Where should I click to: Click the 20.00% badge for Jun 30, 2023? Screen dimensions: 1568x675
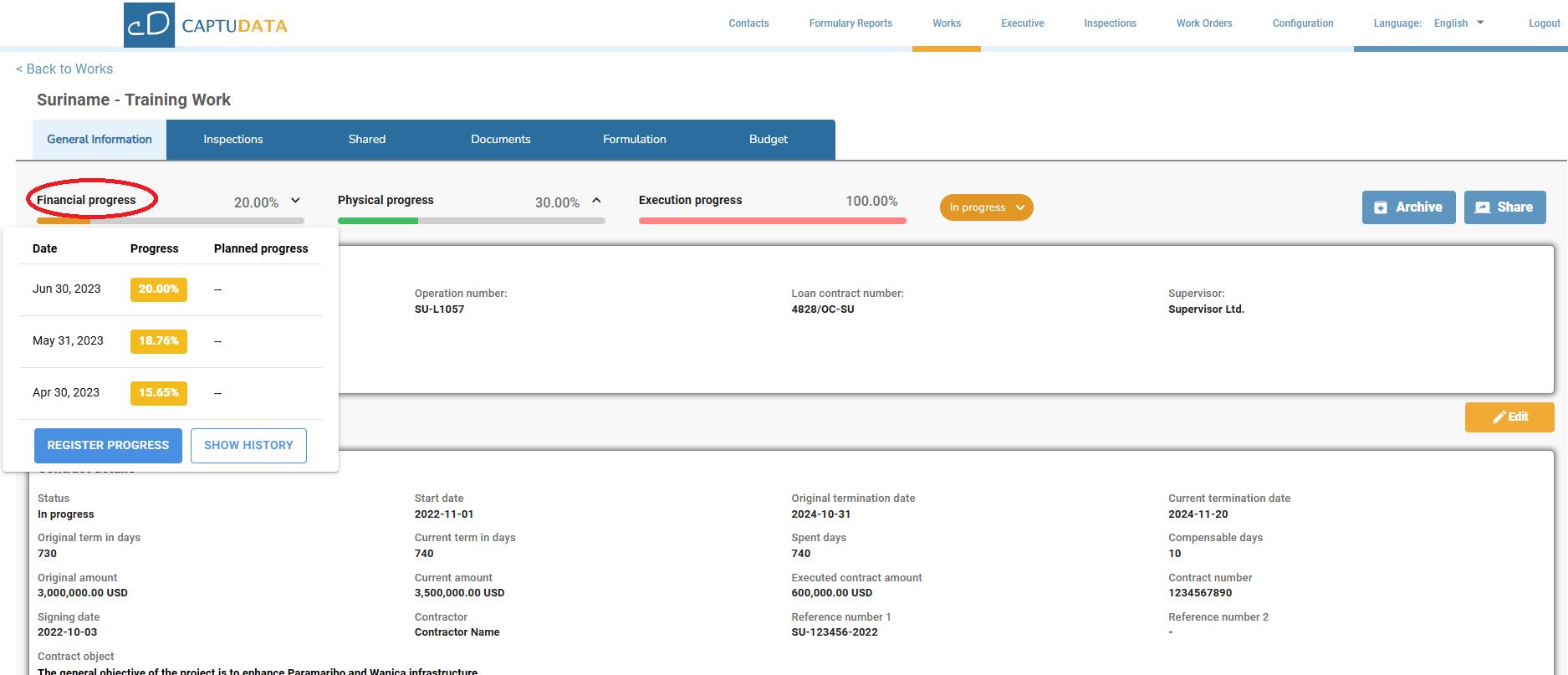tap(158, 289)
